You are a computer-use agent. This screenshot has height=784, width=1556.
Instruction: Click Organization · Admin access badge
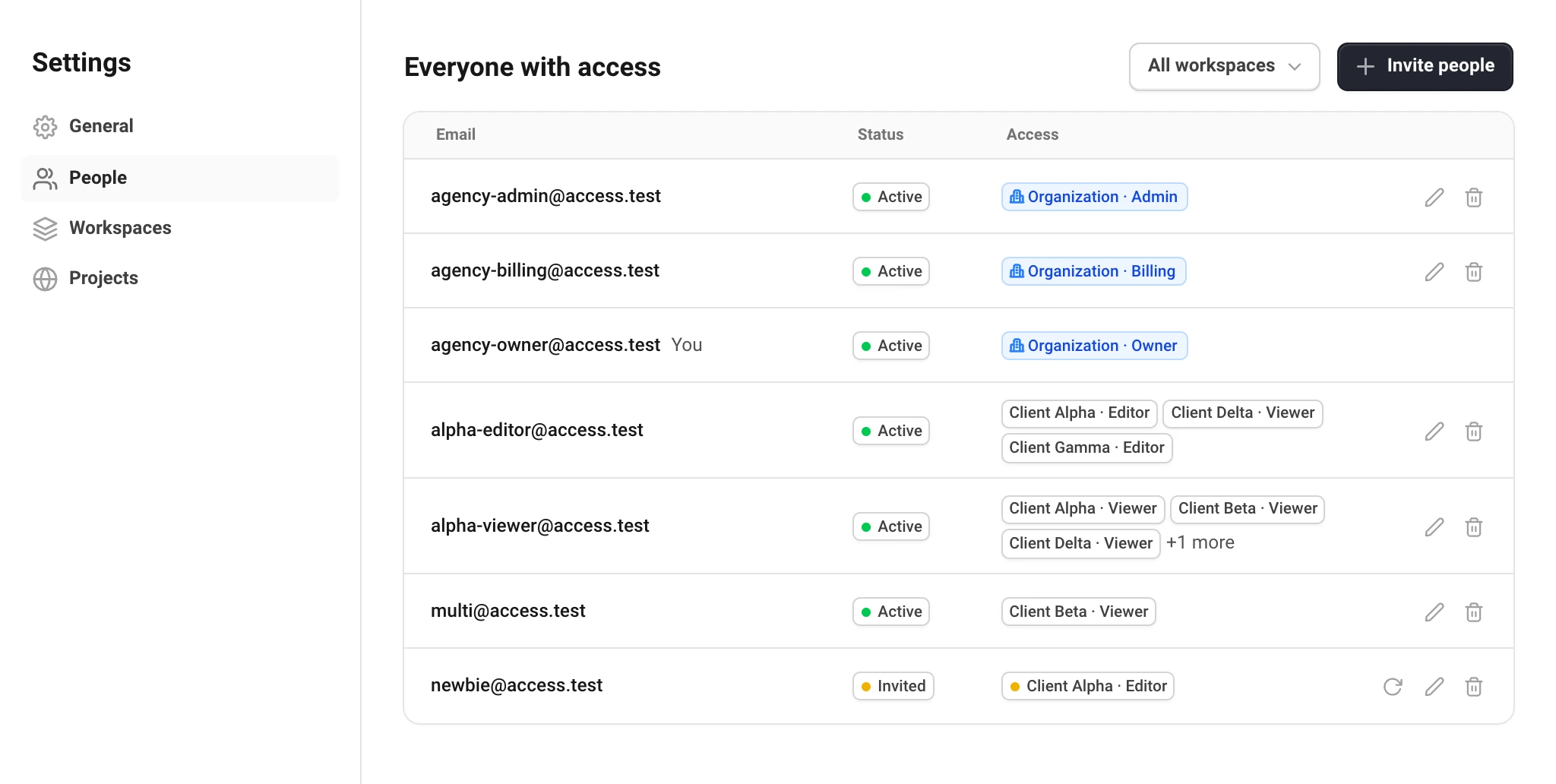(x=1094, y=197)
